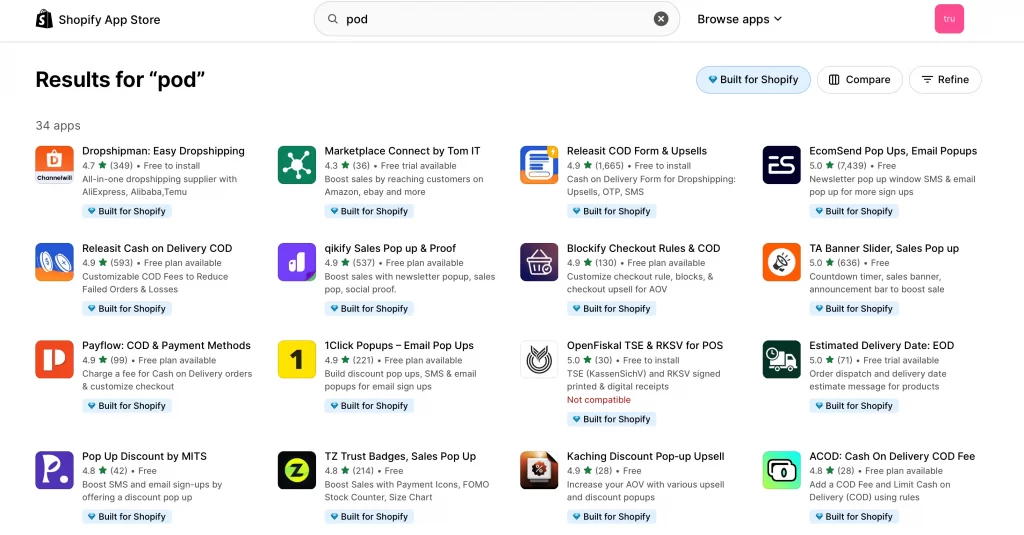Open TA Banner Slider, Sales Pop up title
This screenshot has height=535, width=1024.
tap(884, 248)
